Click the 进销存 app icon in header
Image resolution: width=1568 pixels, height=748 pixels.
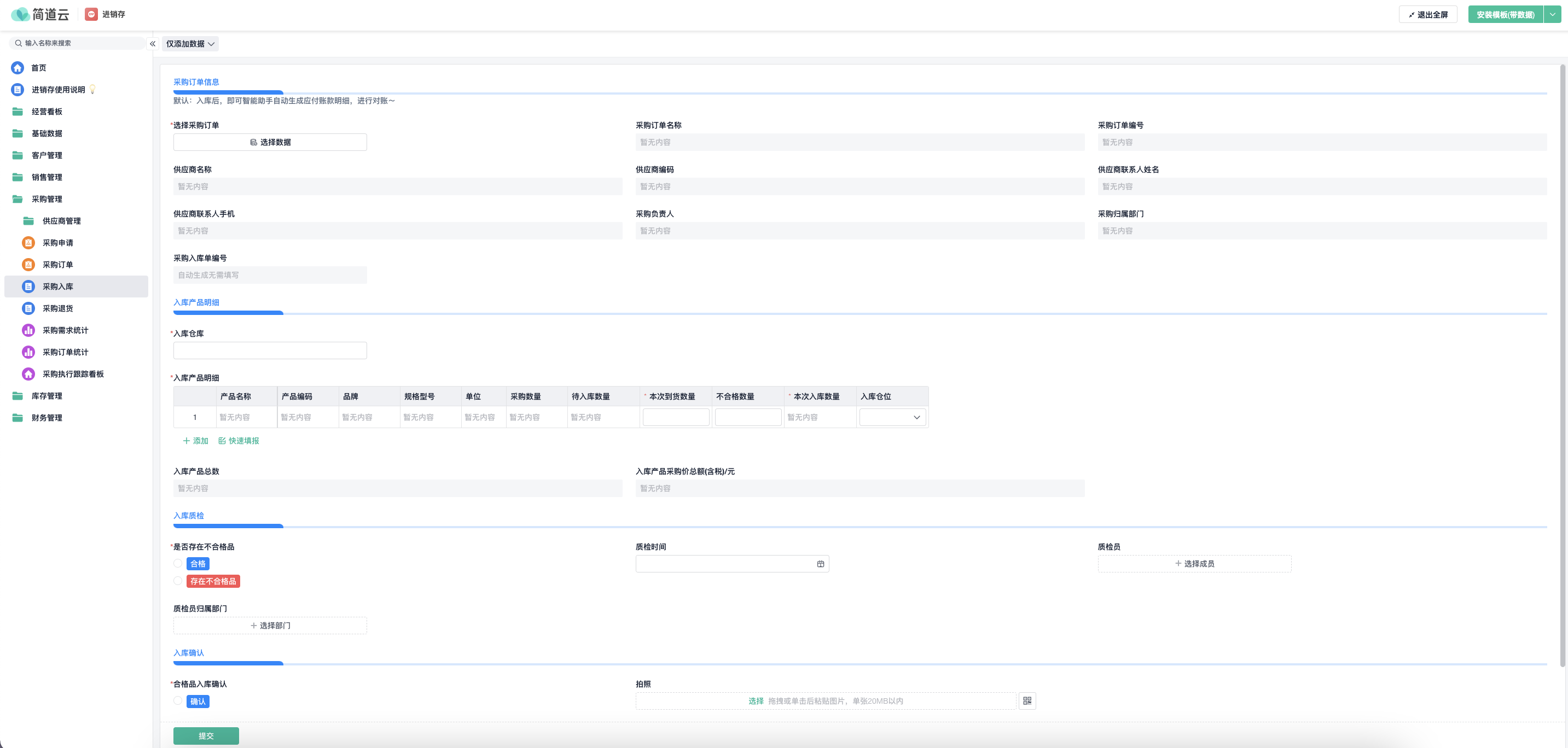[91, 14]
